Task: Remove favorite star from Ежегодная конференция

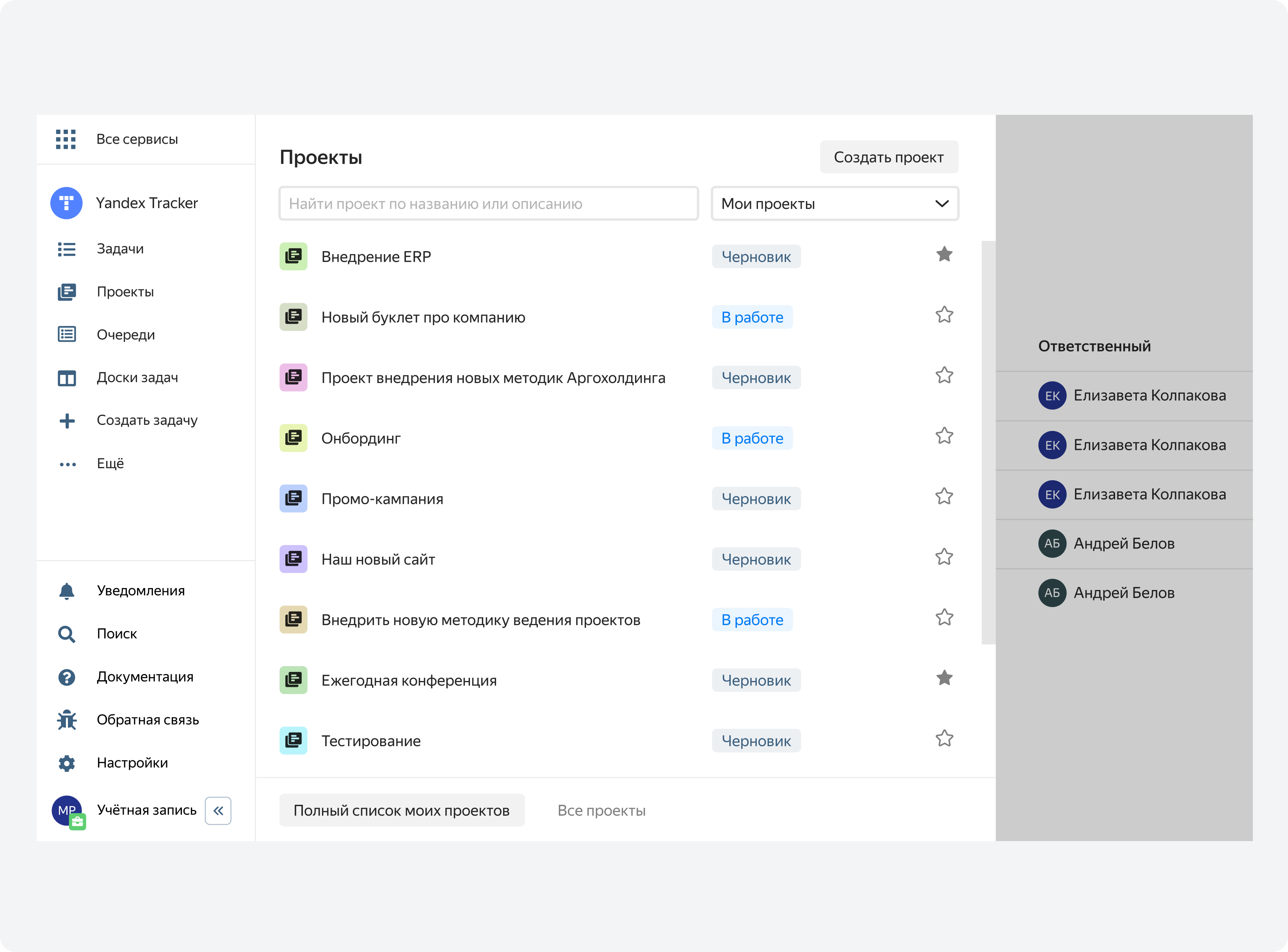Action: click(943, 678)
